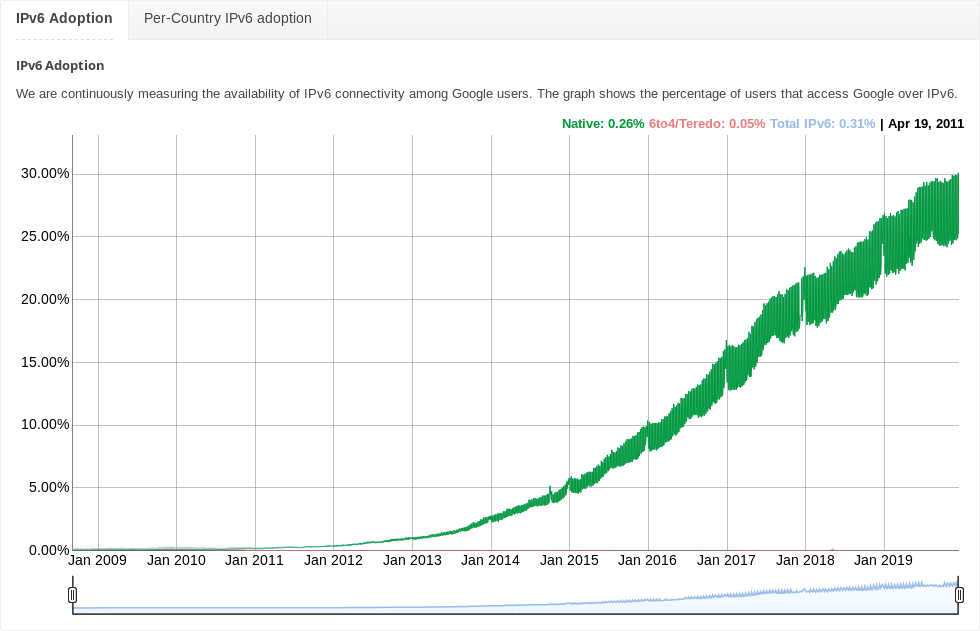Click the 'Jan 2014' x-axis label
Screen dimensions: 980x631
(x=491, y=560)
